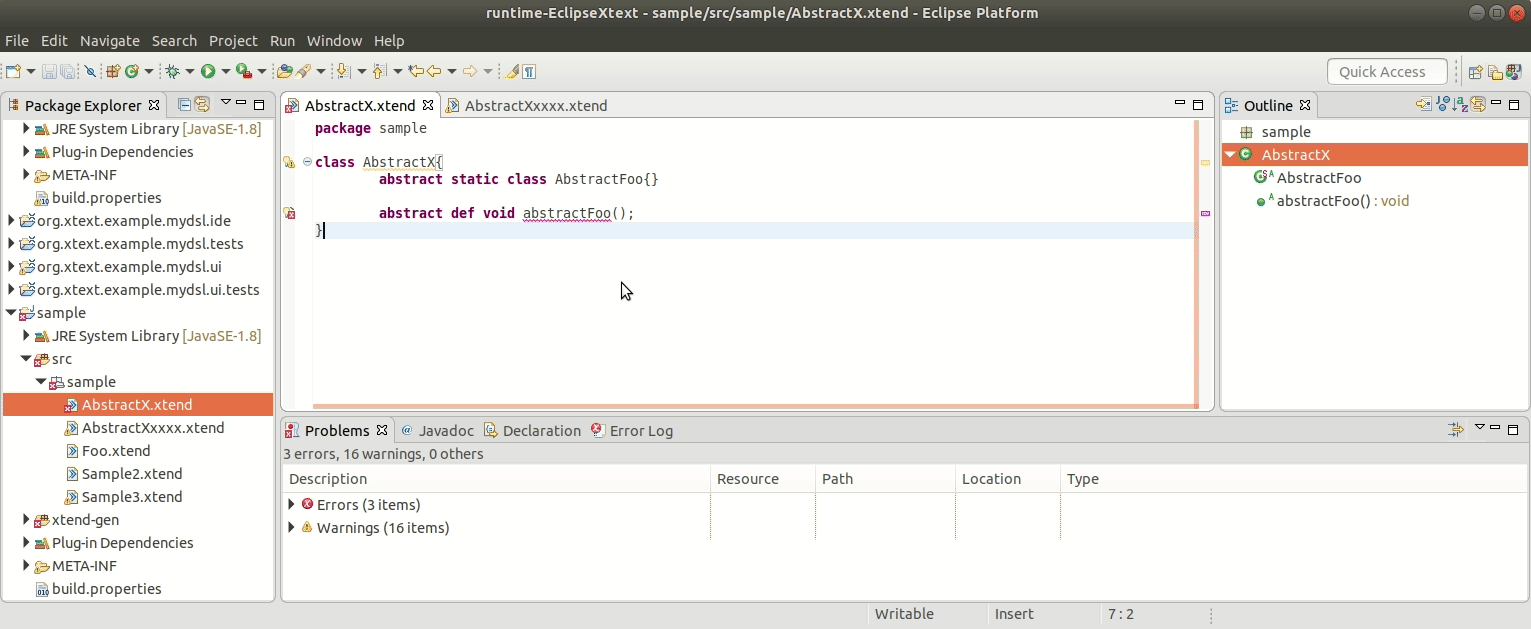Screen dimensions: 1531x629
Task: Close the Problems view tab
Action: (x=381, y=430)
